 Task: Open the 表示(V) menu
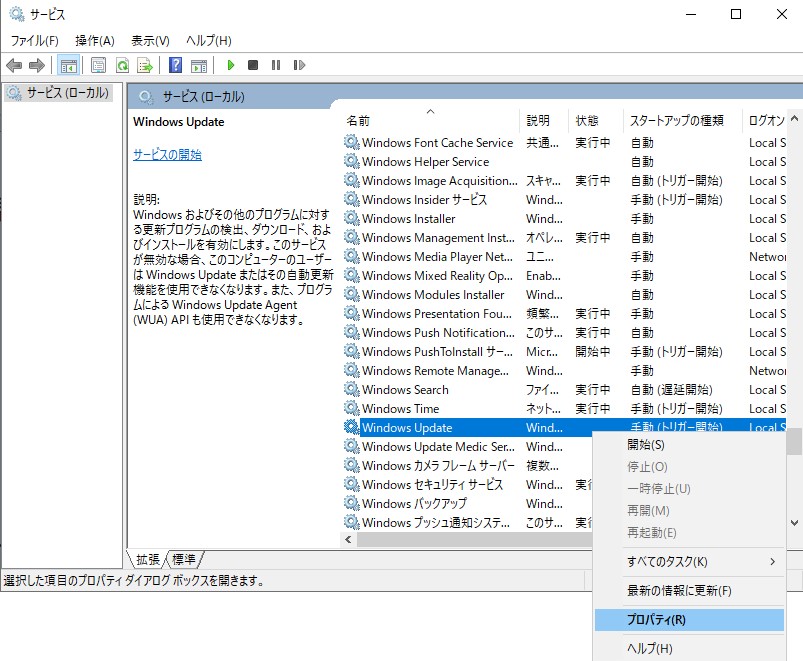pyautogui.click(x=150, y=40)
